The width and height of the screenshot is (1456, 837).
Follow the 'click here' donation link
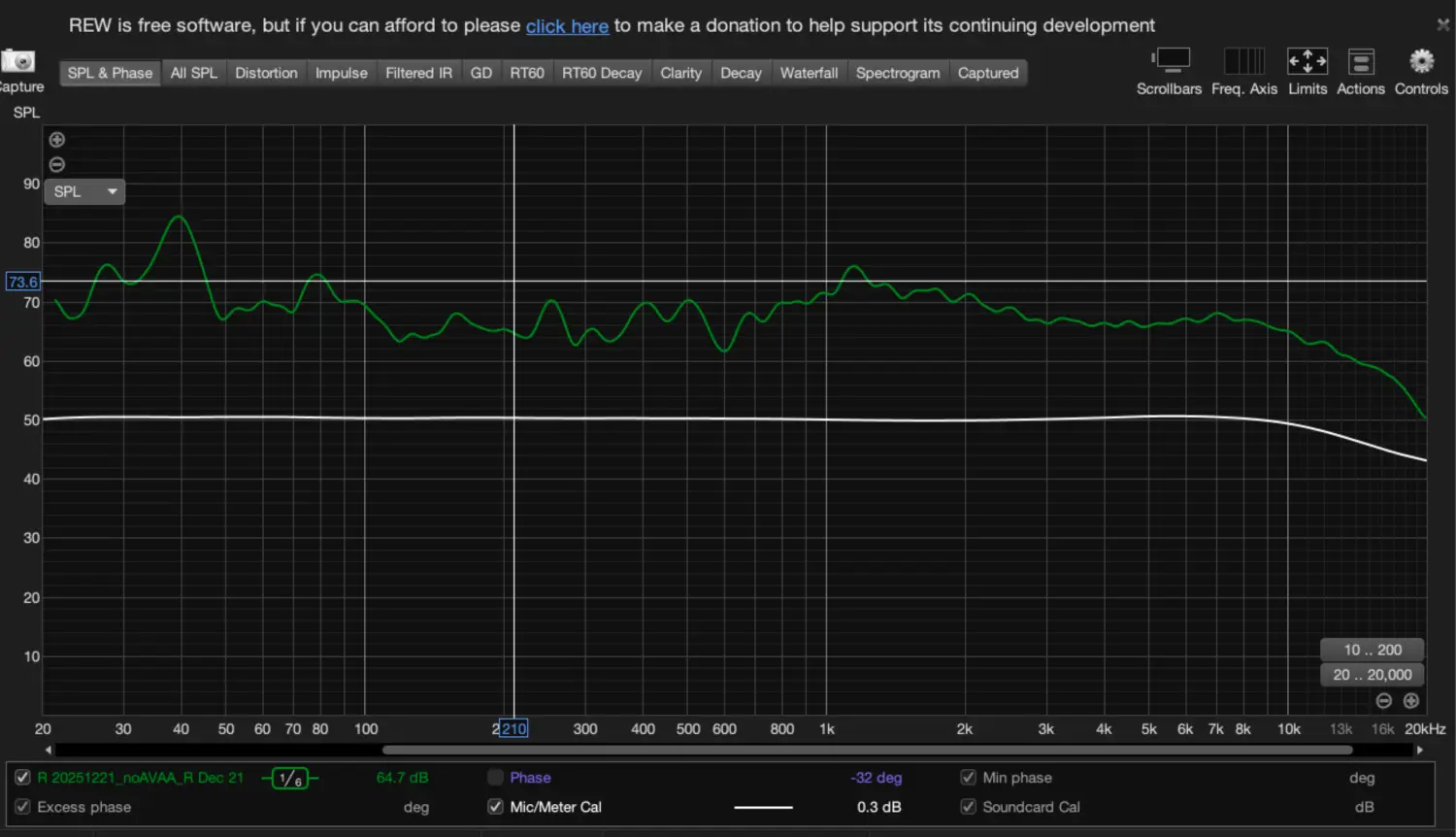tap(567, 26)
